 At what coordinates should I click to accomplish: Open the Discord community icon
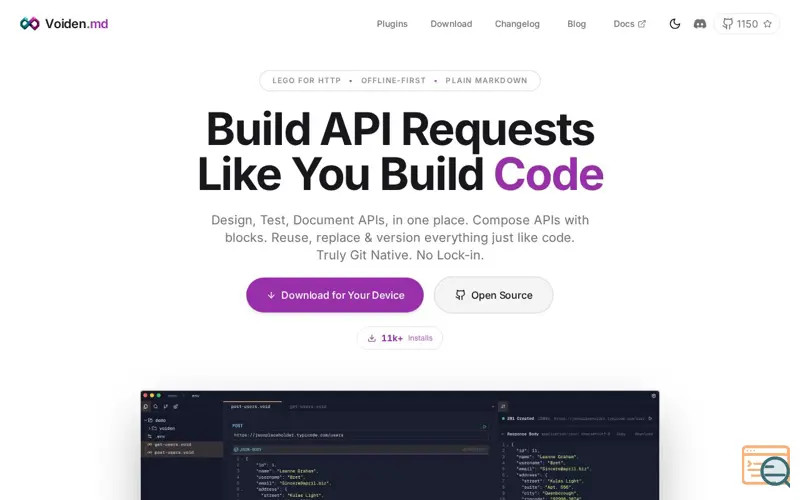coord(699,24)
